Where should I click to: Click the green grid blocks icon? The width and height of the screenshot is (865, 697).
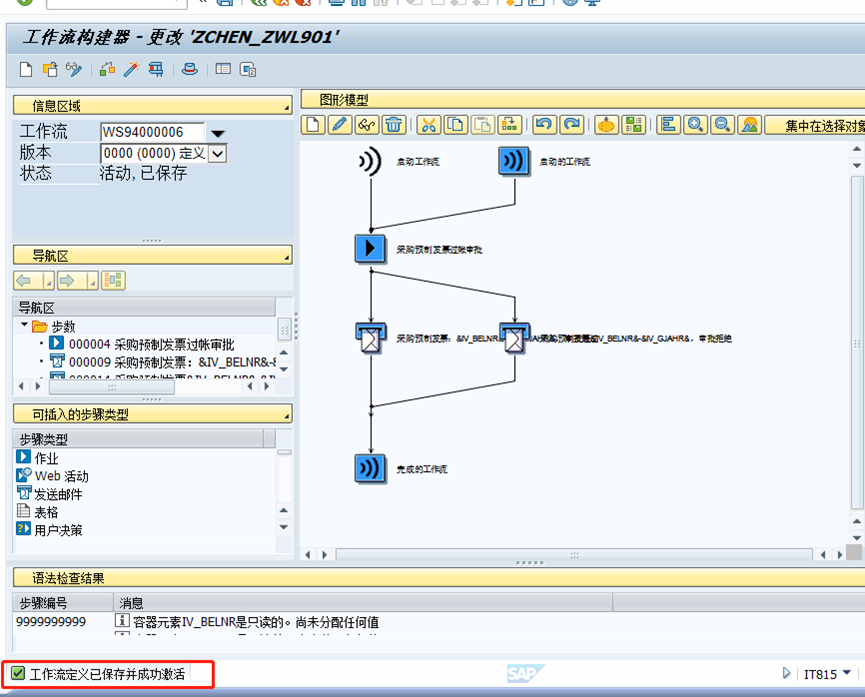coord(633,125)
